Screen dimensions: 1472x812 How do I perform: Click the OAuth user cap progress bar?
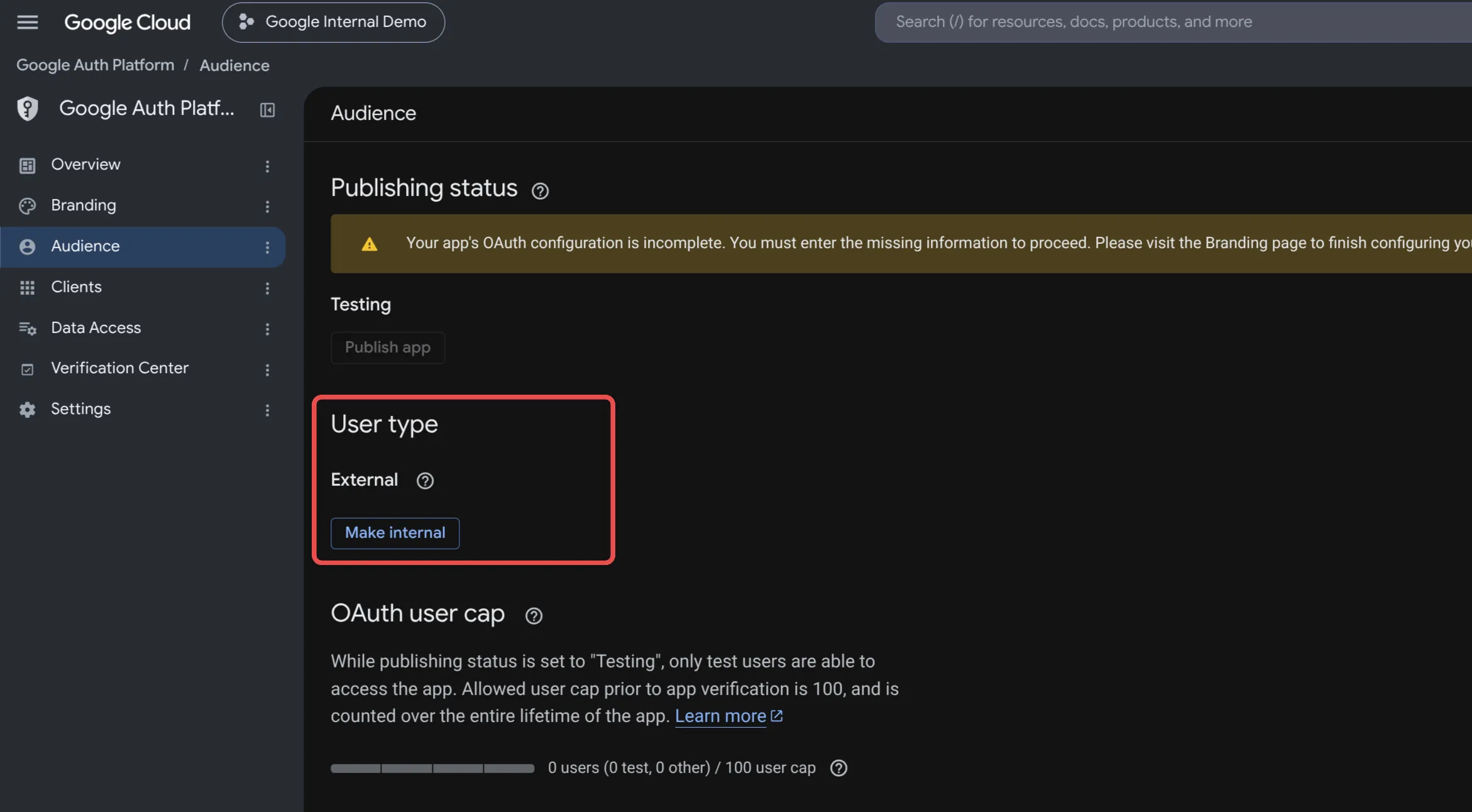[432, 768]
